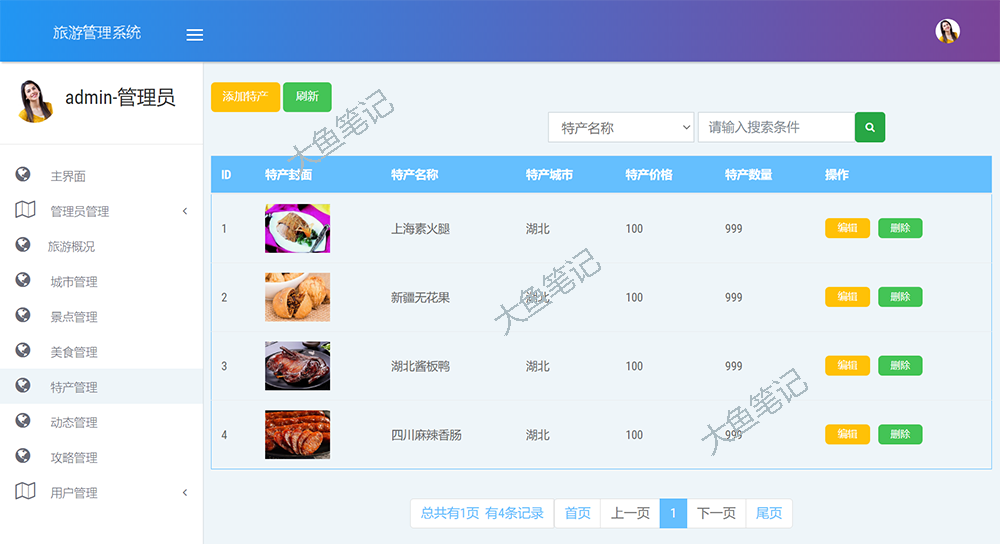Open the 城市管理 menu item
This screenshot has width=1000, height=544.
click(74, 282)
